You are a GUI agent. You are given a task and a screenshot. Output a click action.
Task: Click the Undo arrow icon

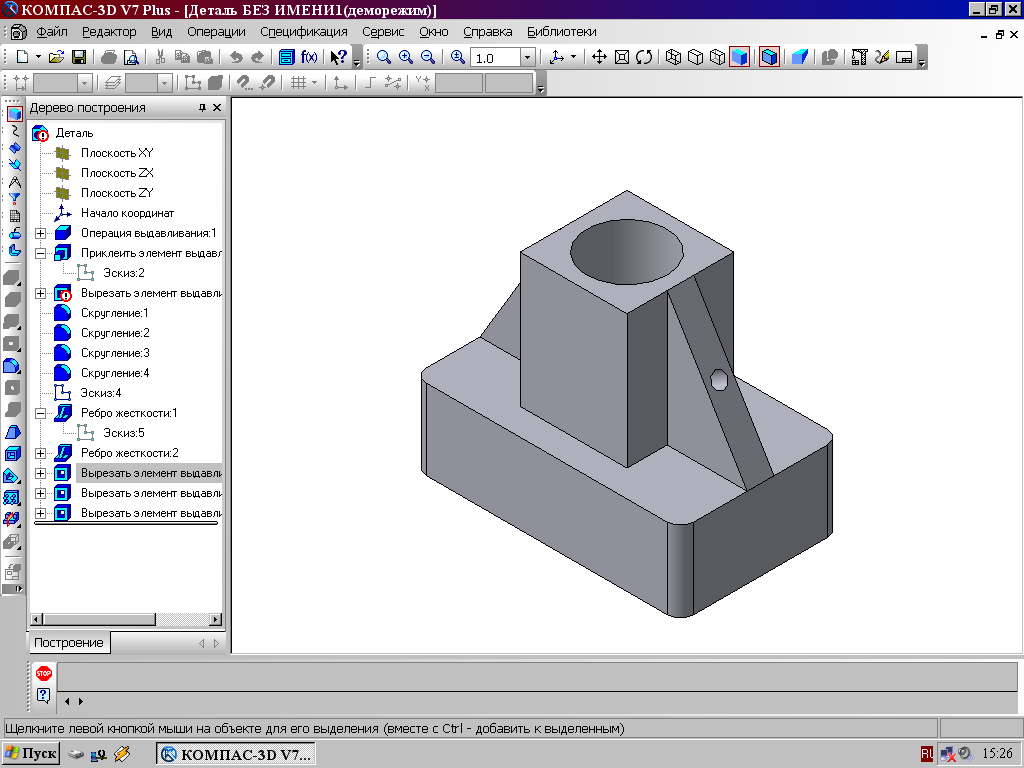click(x=236, y=58)
